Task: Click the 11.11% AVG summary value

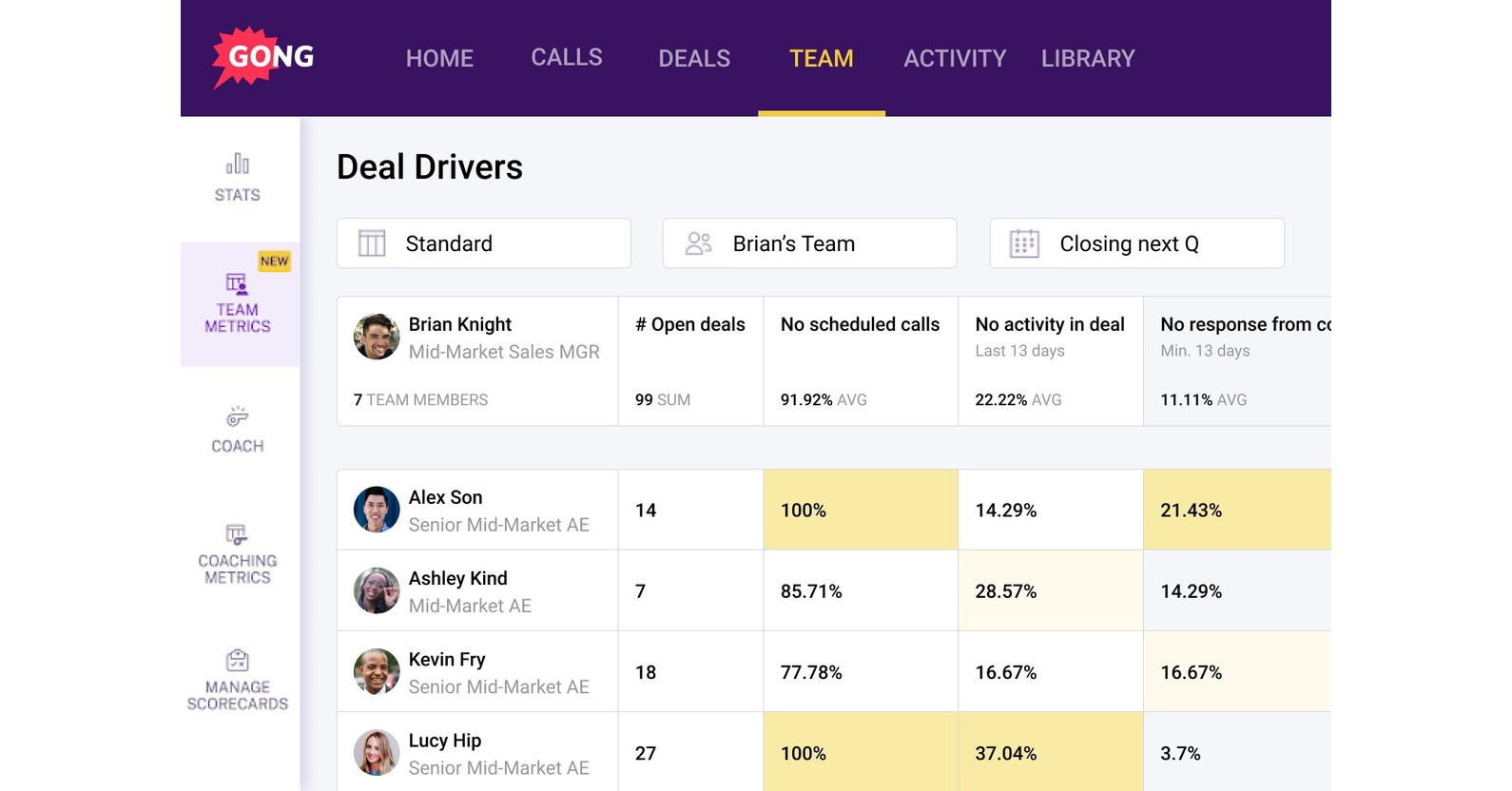Action: point(1204,400)
